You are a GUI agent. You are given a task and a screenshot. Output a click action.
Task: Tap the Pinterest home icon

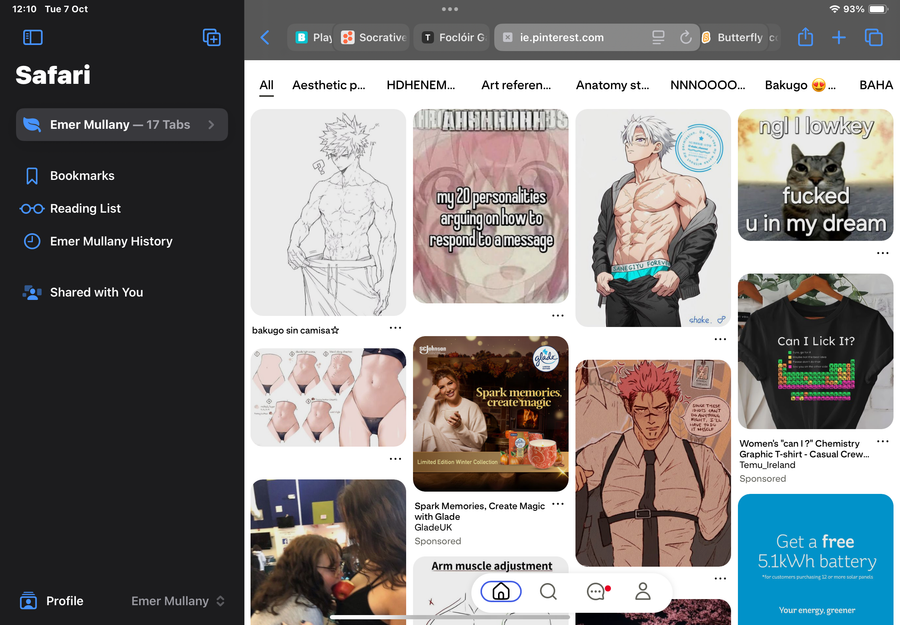(501, 591)
